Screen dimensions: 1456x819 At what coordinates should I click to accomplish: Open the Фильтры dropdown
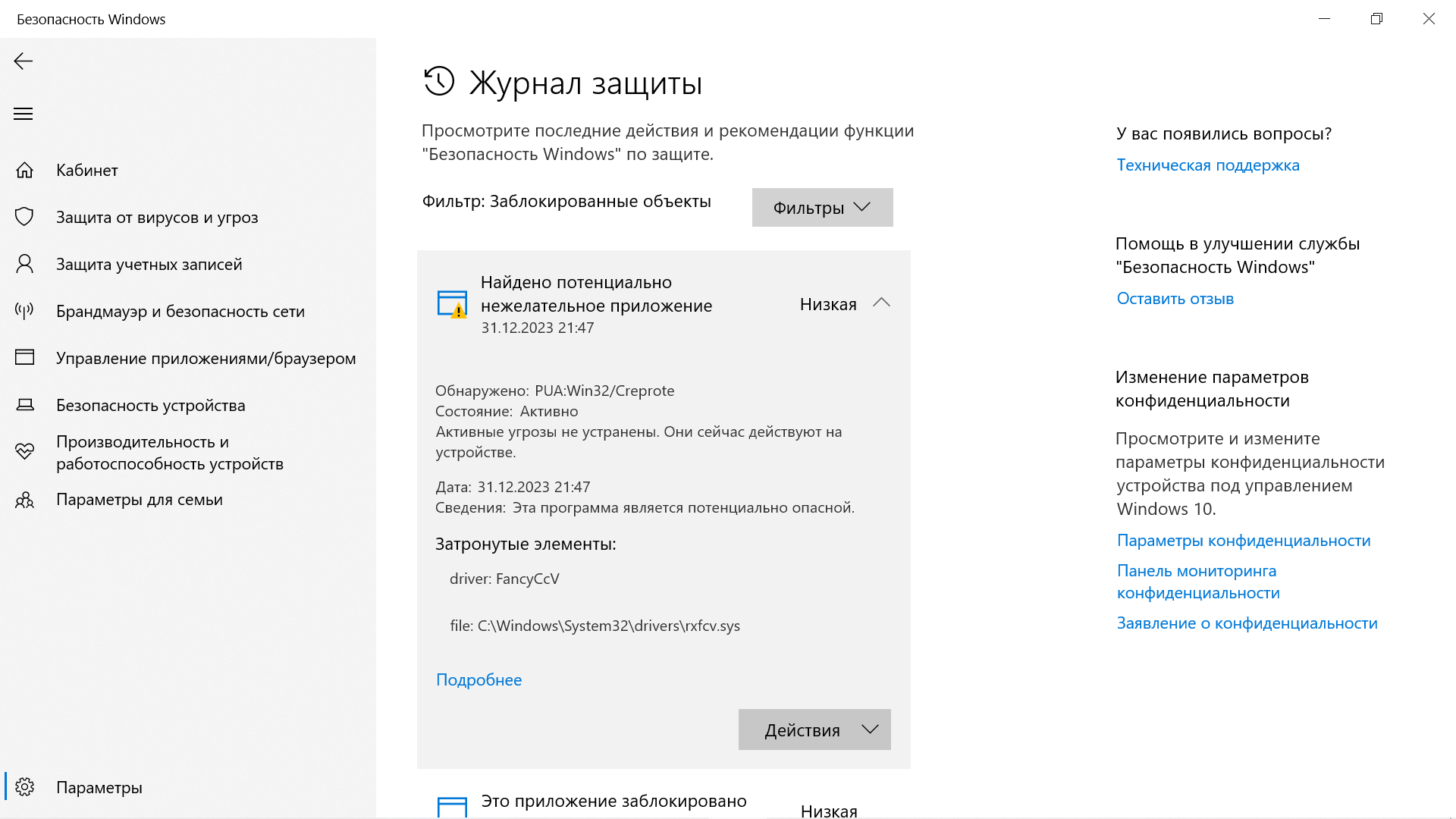tap(822, 208)
